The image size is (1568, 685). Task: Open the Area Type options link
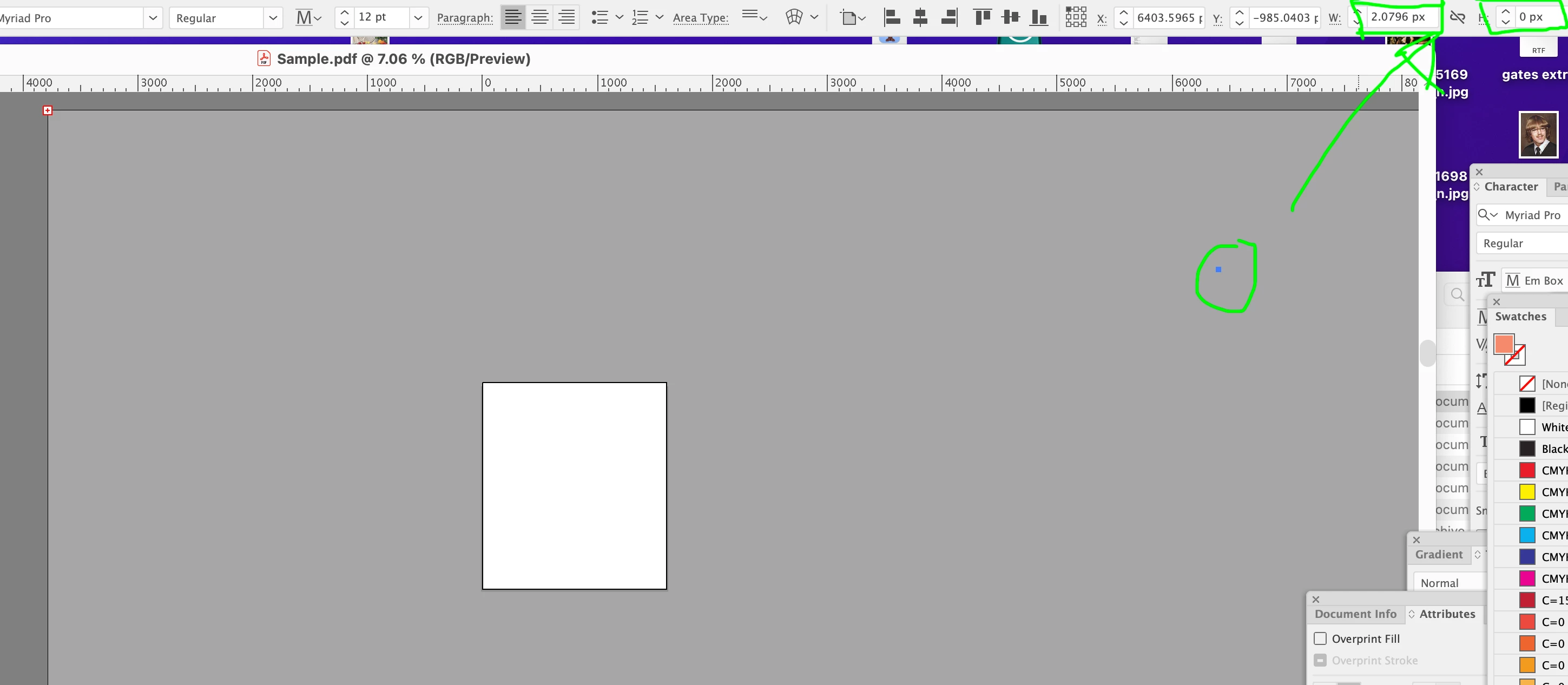(700, 18)
